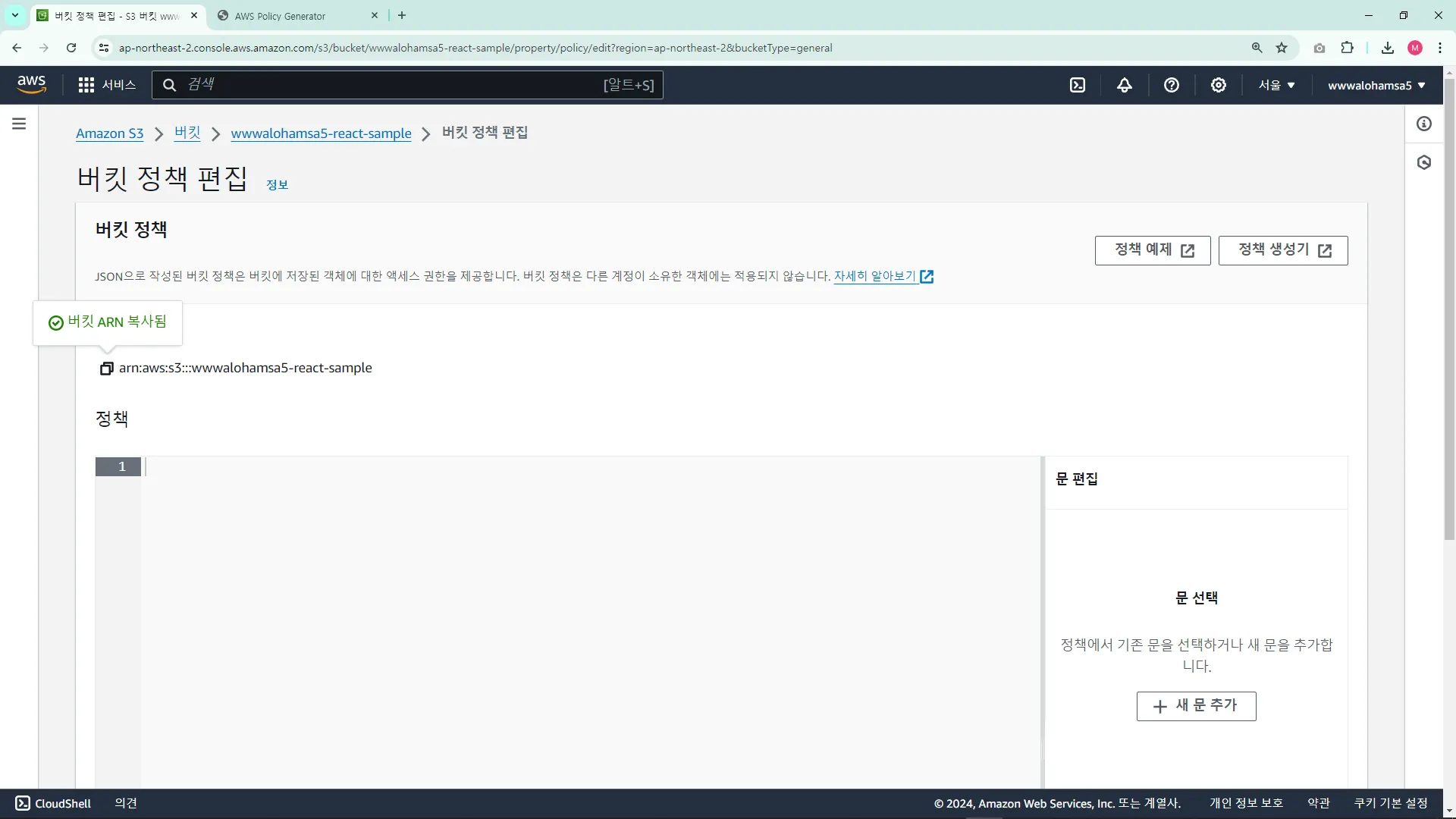Bookmark this page with star icon
This screenshot has height=819, width=1456.
pyautogui.click(x=1282, y=48)
